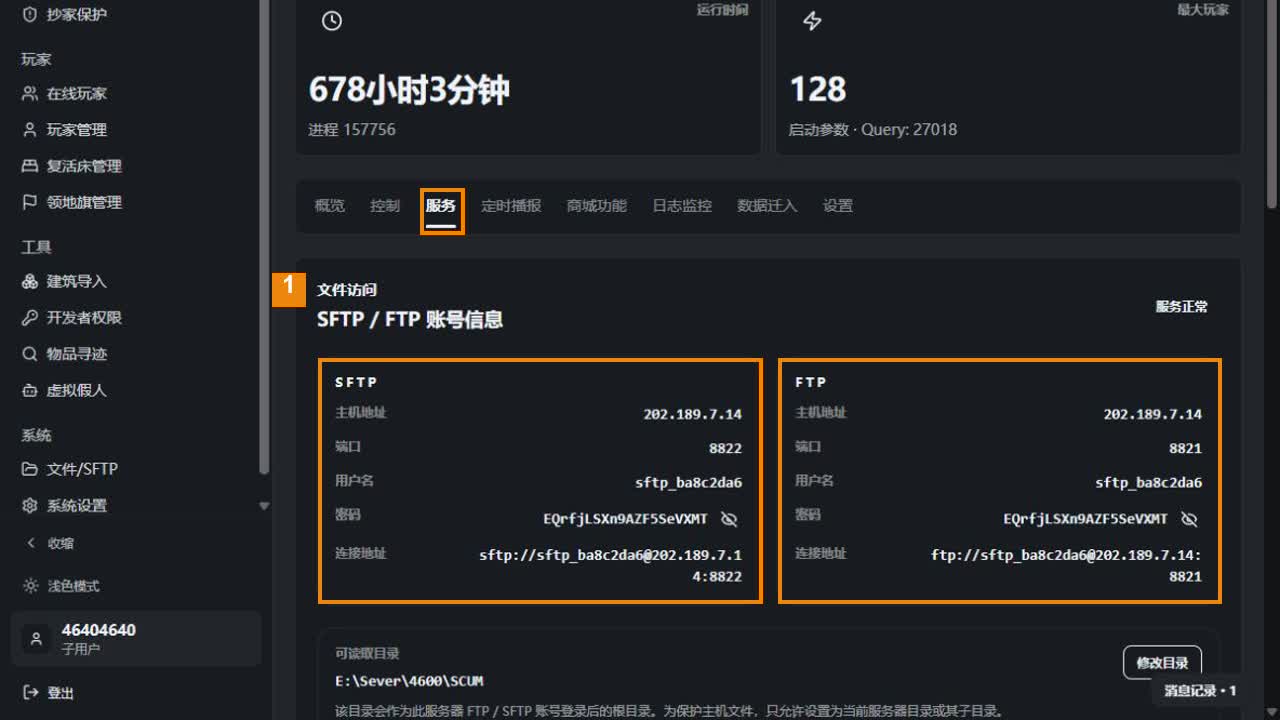Open the 商城功能 tab

[x=597, y=206]
